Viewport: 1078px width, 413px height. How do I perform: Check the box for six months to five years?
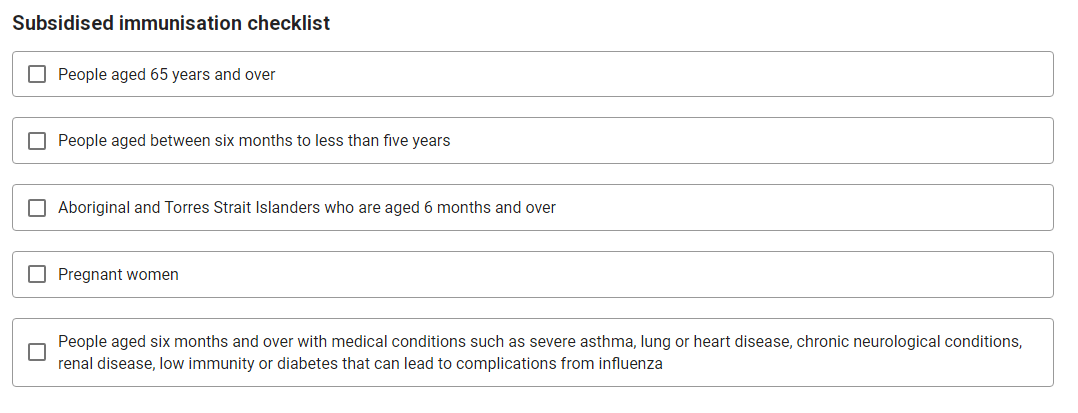coord(37,141)
